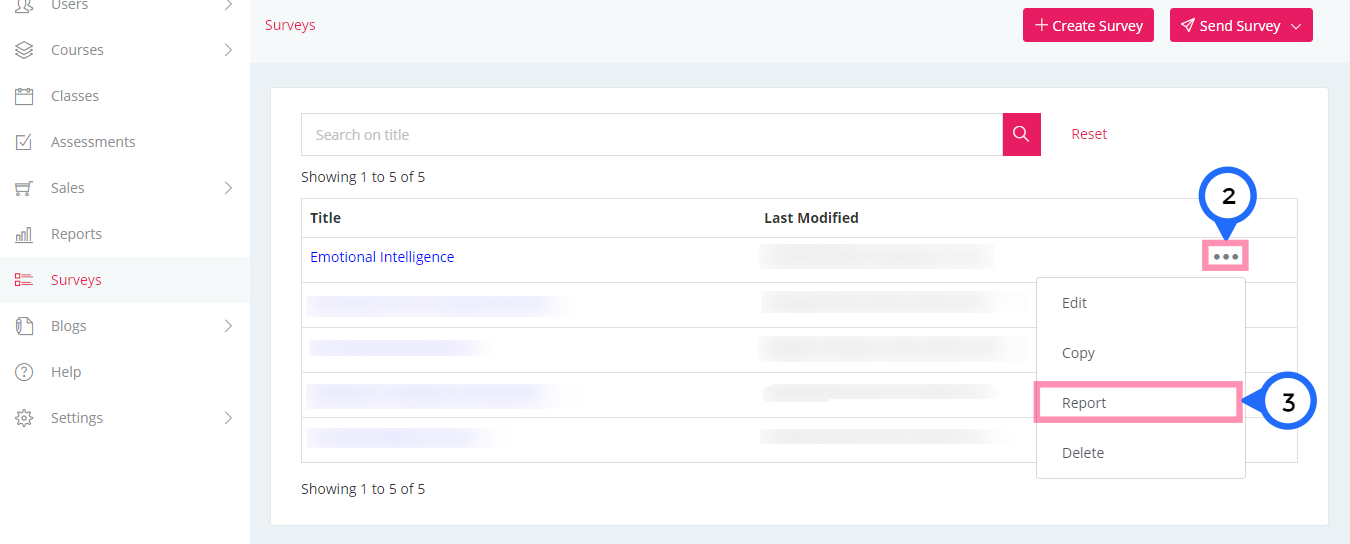Viewport: 1350px width, 544px height.
Task: Click the Send Survey button label
Action: point(1240,26)
